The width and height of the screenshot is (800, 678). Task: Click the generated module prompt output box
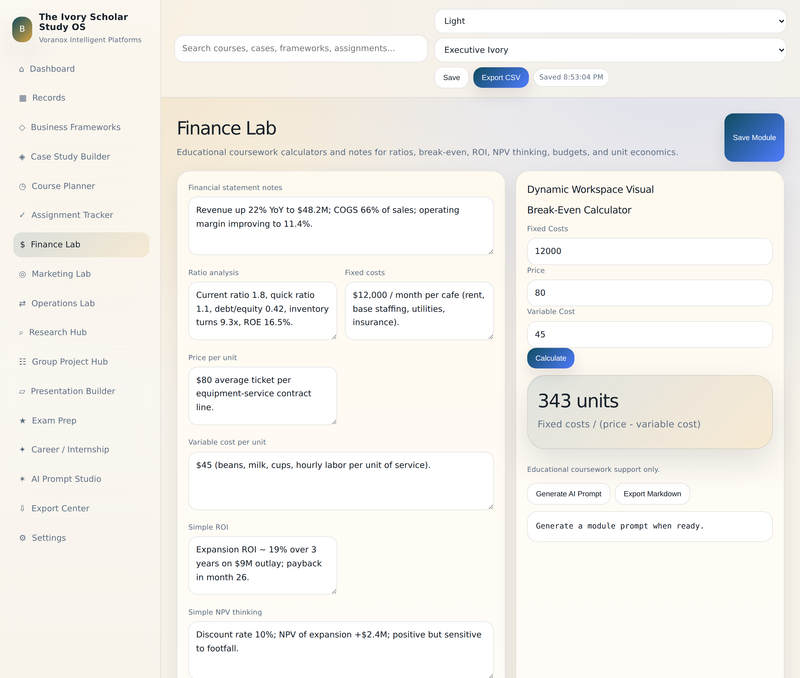pos(649,526)
